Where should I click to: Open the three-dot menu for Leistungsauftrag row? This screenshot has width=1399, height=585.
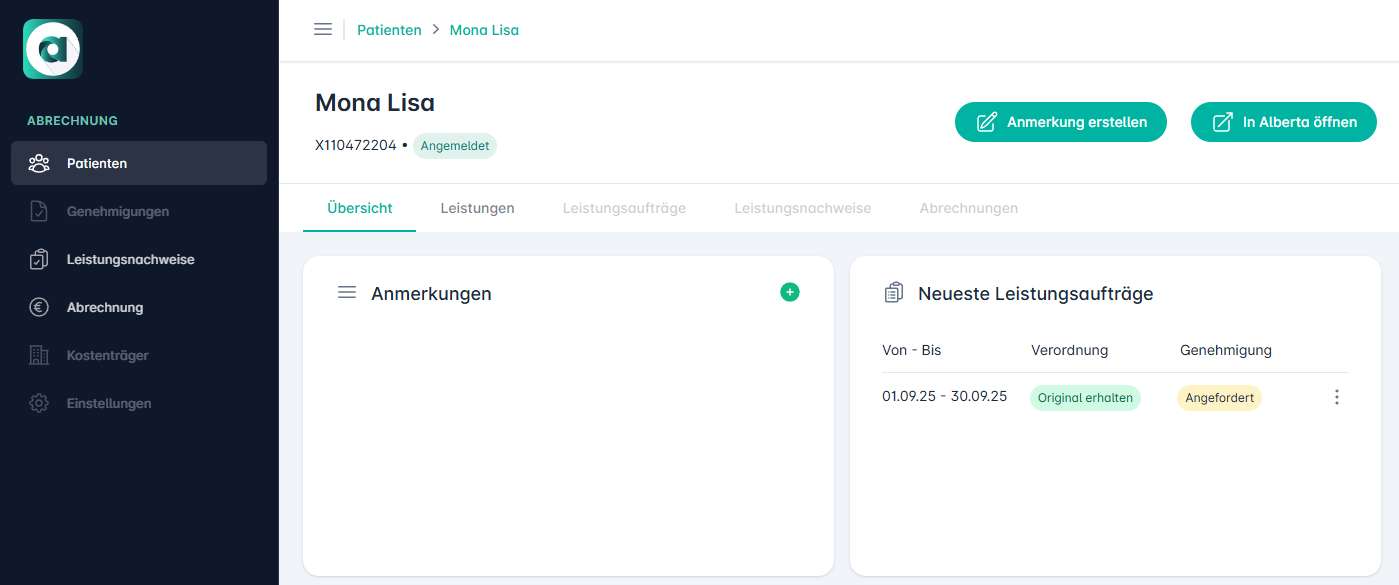[x=1336, y=398]
